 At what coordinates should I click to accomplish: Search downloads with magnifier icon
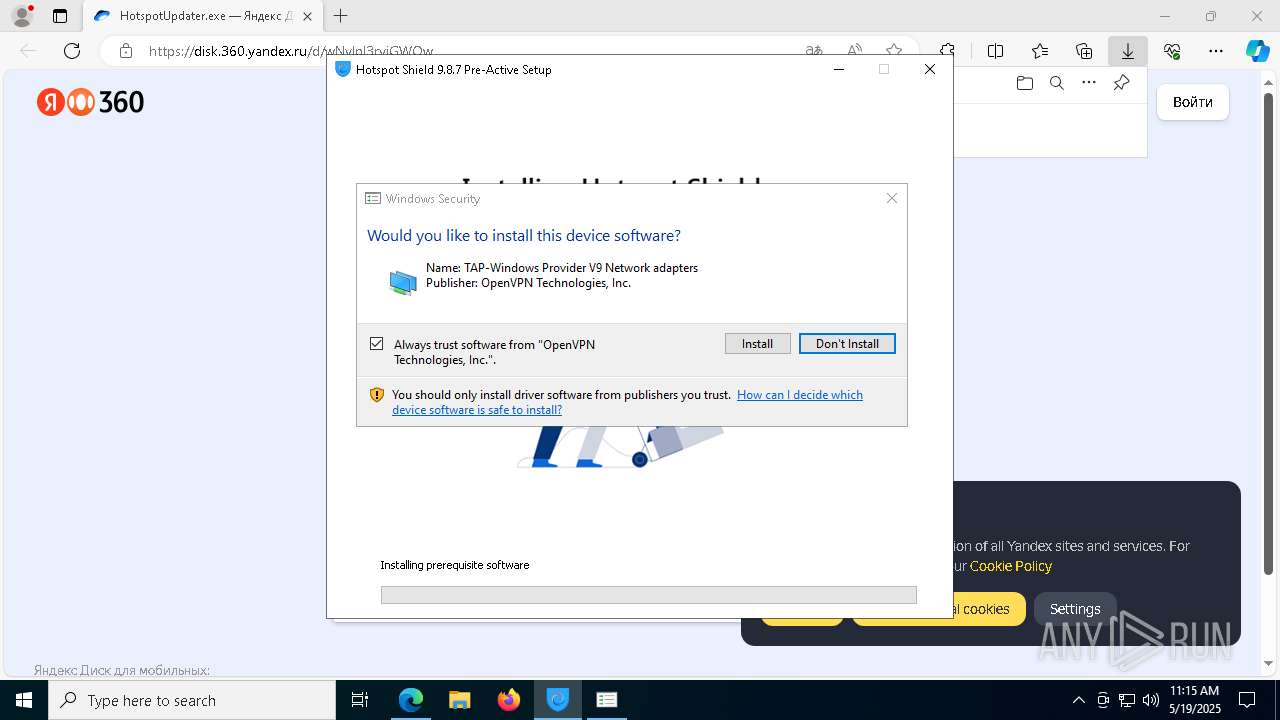pos(1056,83)
